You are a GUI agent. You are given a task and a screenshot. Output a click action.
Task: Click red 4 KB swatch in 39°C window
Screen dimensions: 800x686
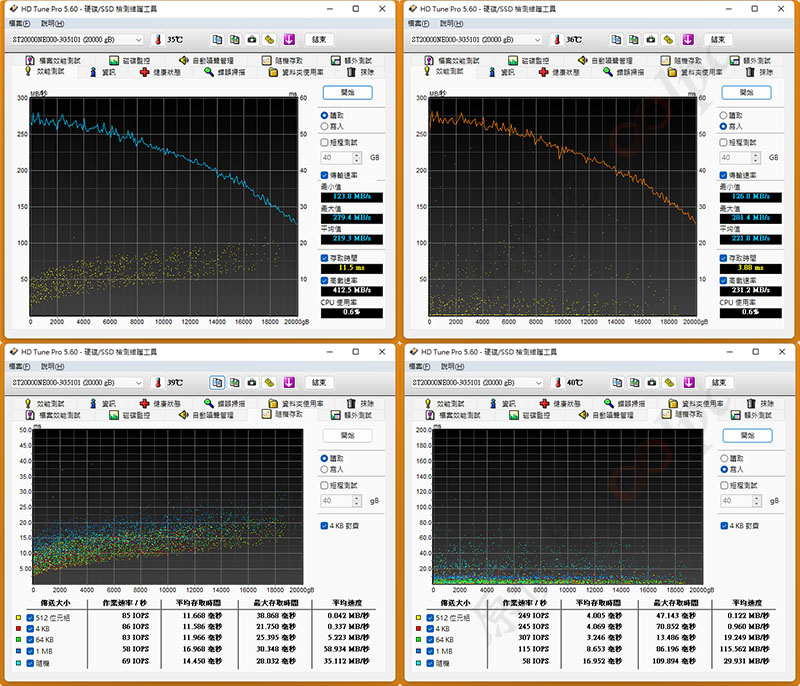pos(18,629)
